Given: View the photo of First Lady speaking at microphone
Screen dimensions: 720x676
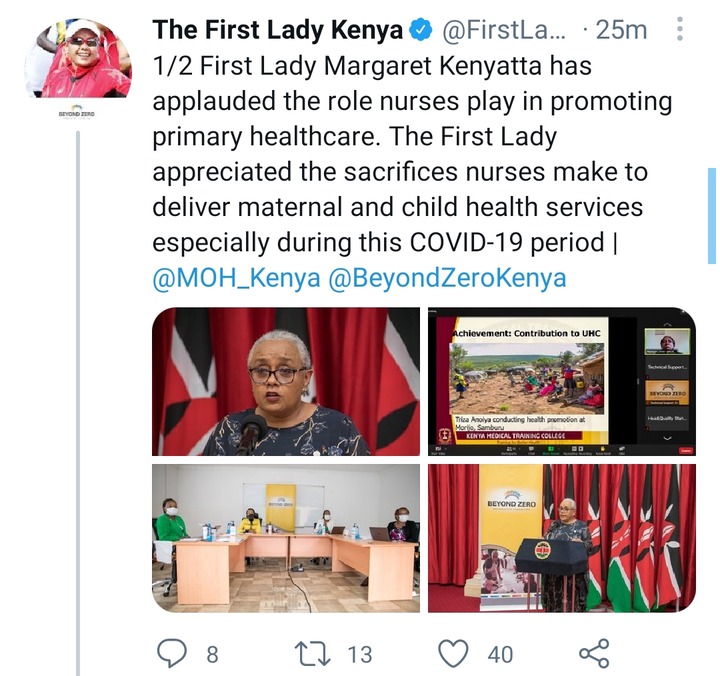Looking at the screenshot, I should [286, 382].
